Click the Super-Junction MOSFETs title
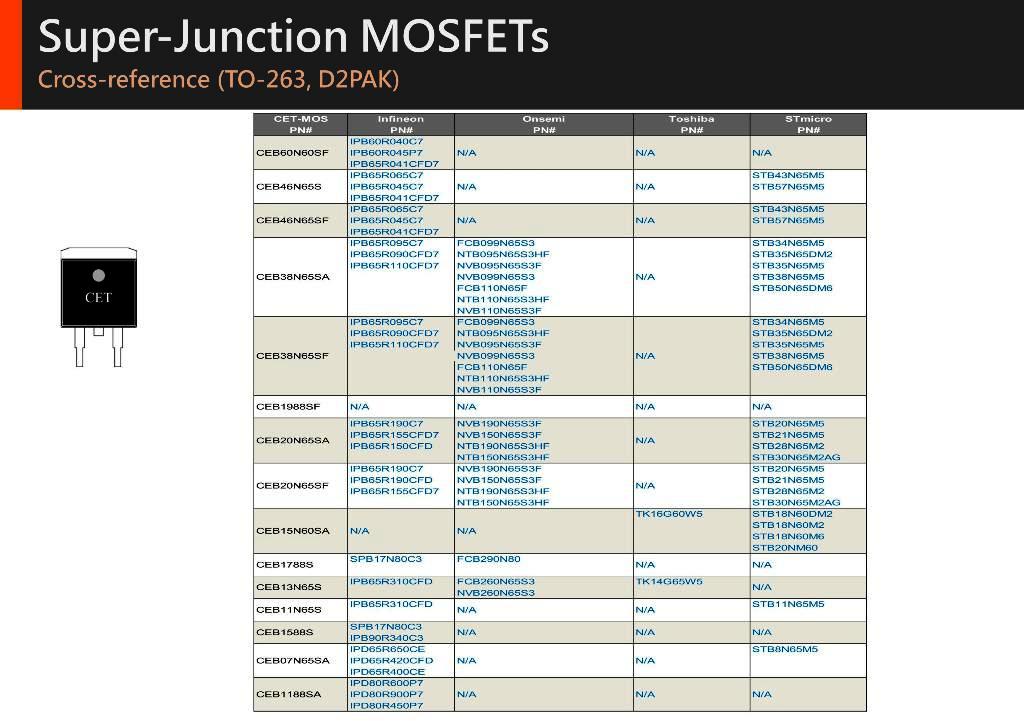This screenshot has height=721, width=1024. click(x=294, y=37)
